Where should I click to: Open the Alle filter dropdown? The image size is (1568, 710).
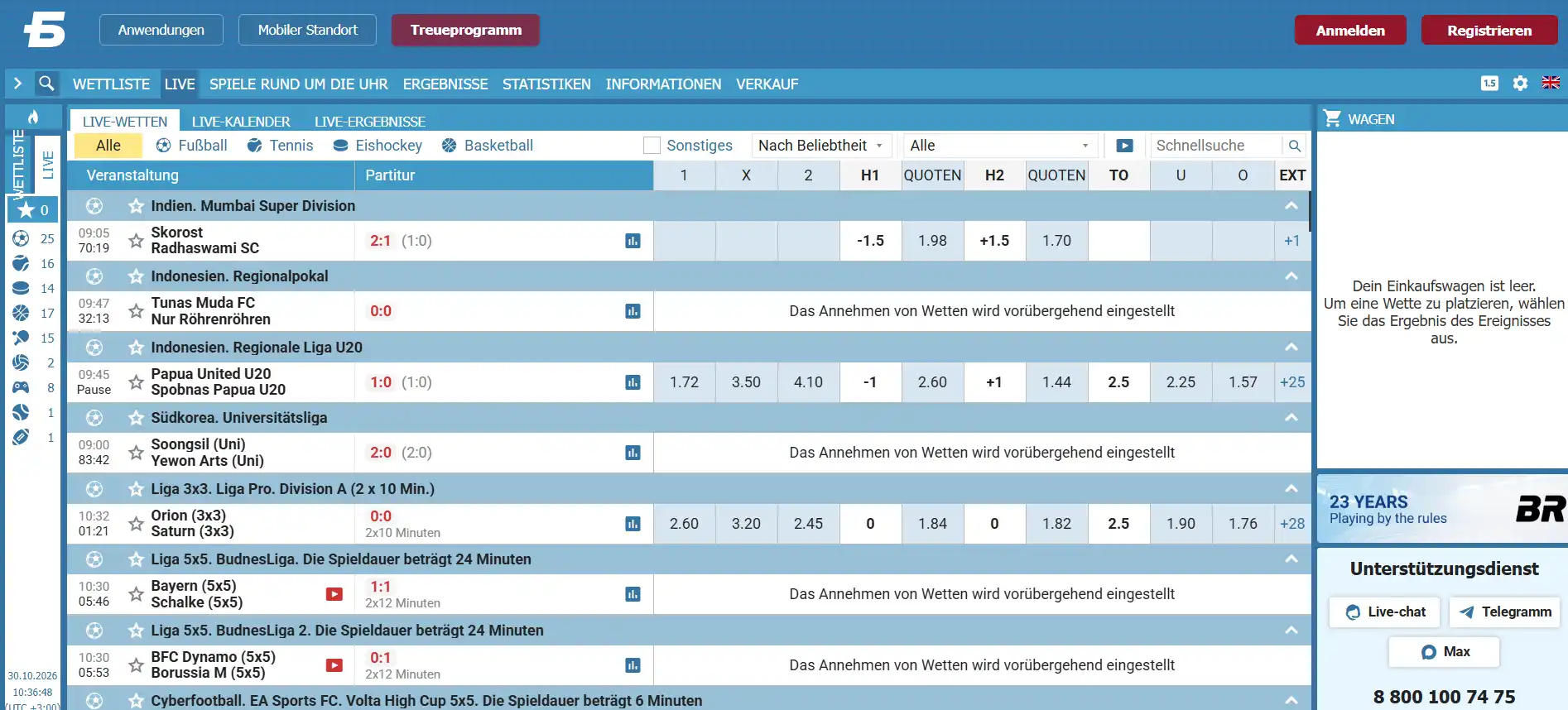[1000, 146]
